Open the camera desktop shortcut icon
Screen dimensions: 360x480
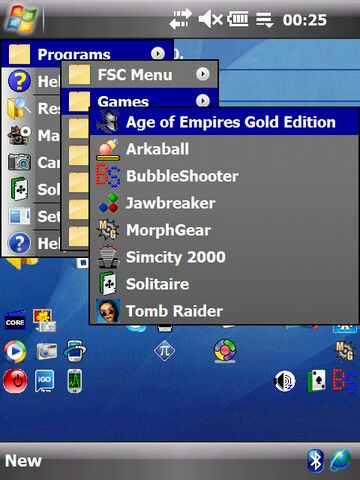(46, 351)
